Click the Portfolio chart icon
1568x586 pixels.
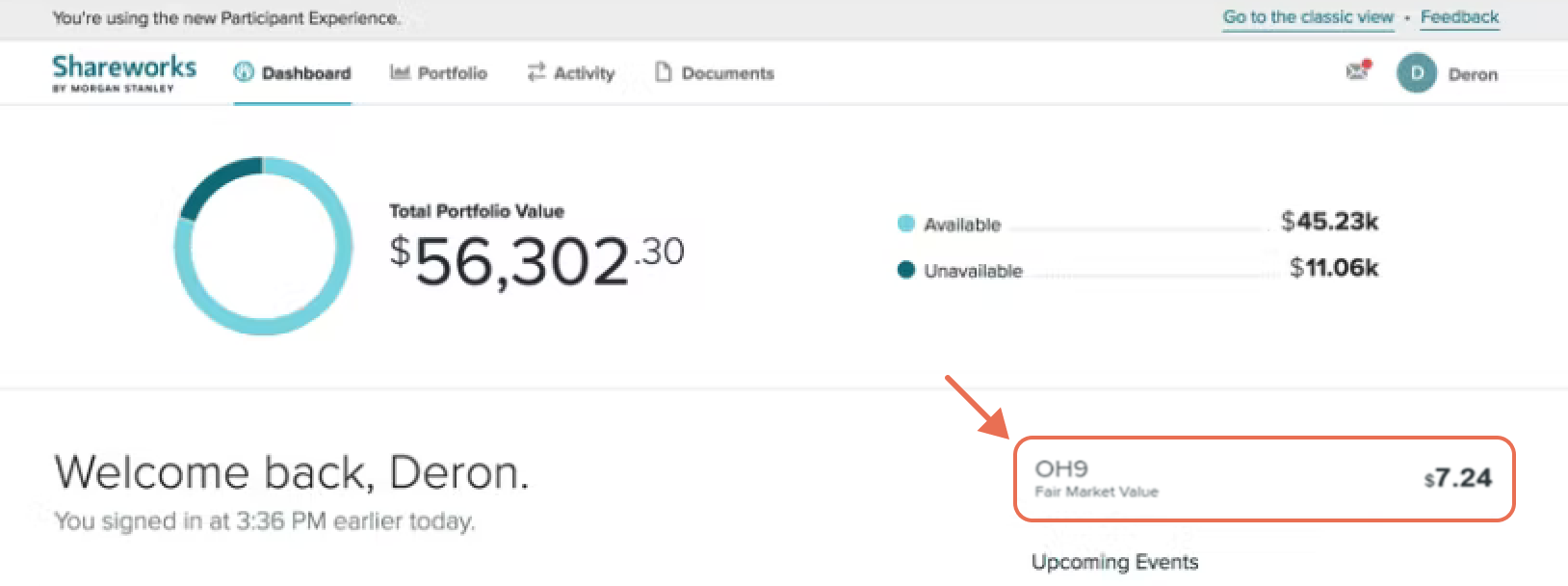[400, 72]
